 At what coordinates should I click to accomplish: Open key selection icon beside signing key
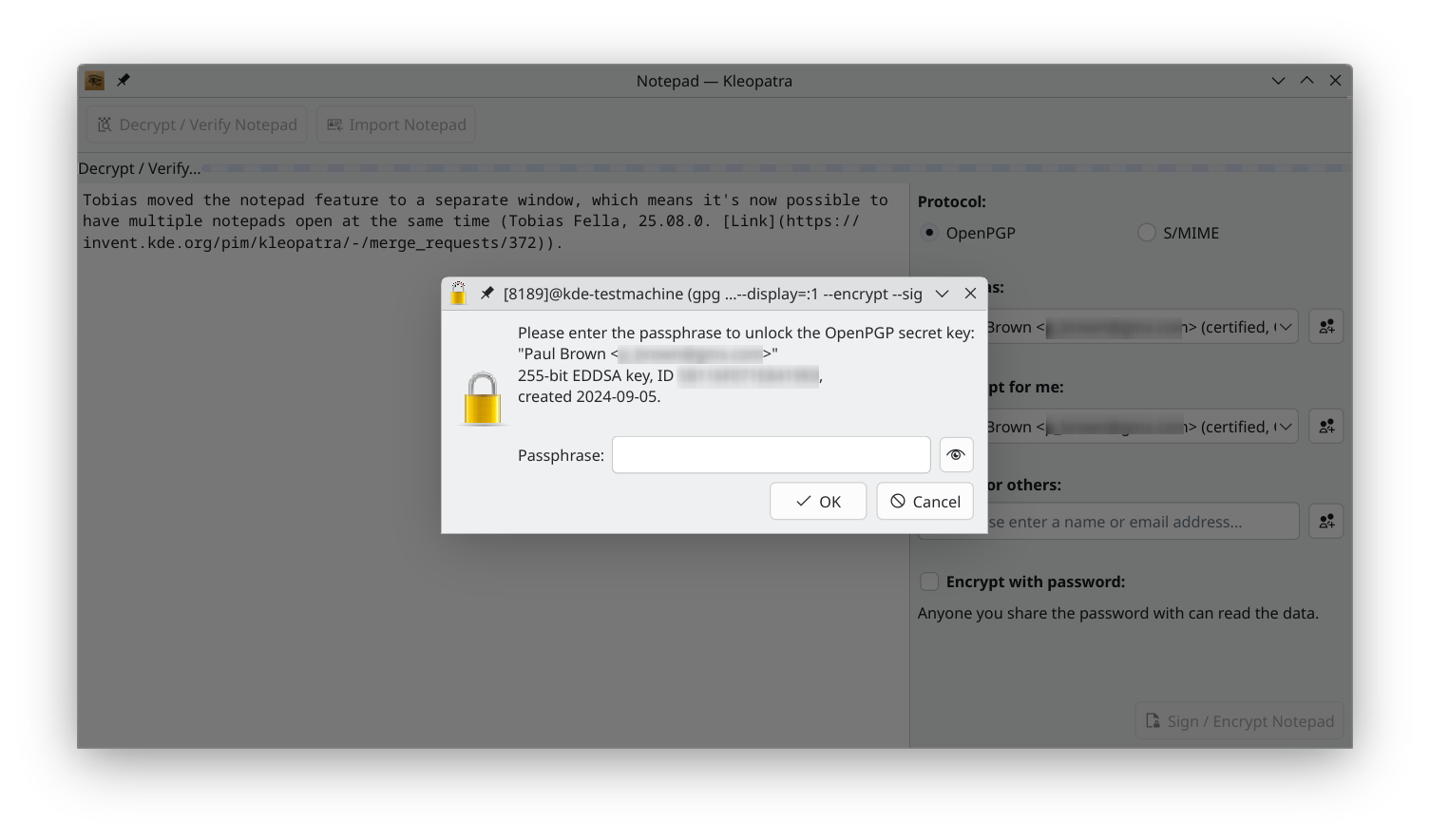coord(1326,327)
